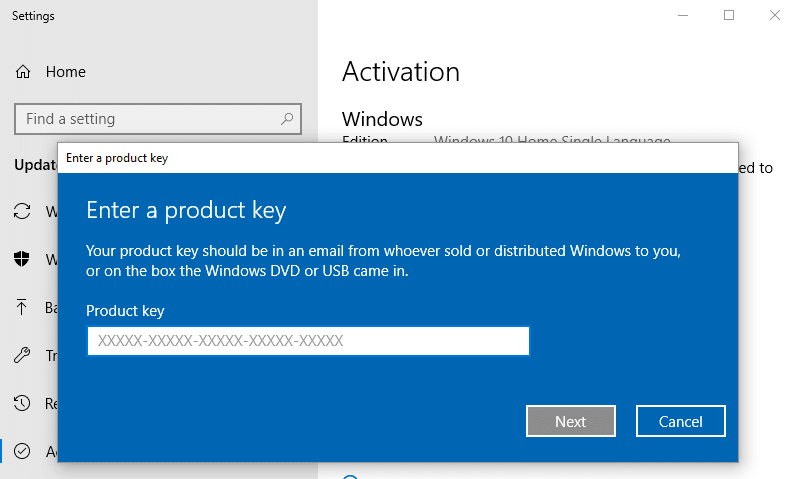The width and height of the screenshot is (797, 479).
Task: Maximize the Settings window
Action: click(729, 16)
